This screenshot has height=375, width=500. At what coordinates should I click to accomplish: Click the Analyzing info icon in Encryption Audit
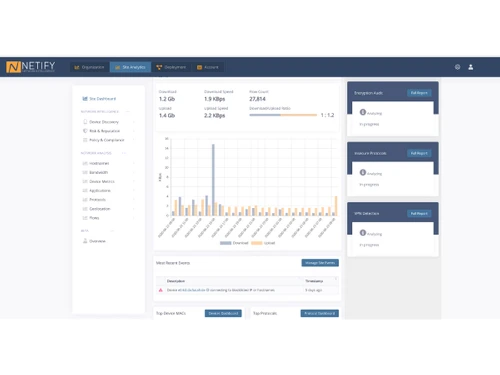click(363, 112)
